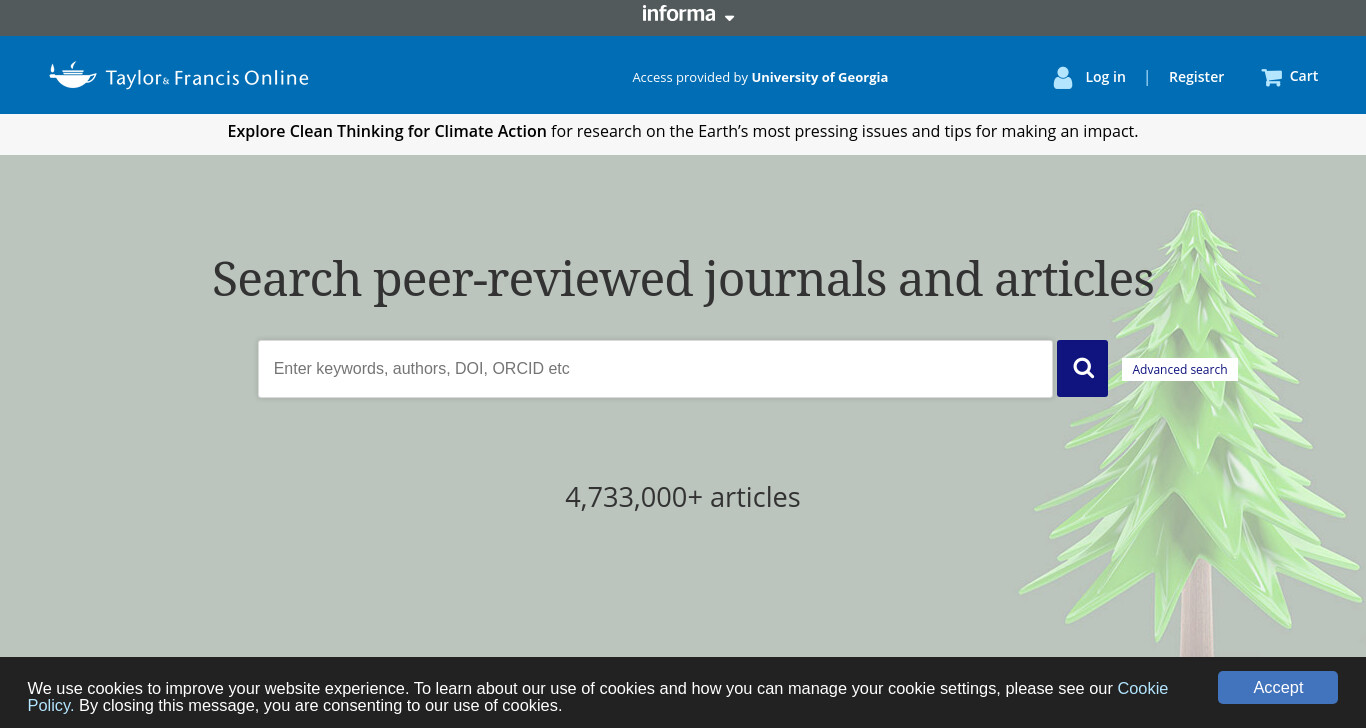Accept the cookie consent banner
The width and height of the screenshot is (1366, 728).
1277,687
